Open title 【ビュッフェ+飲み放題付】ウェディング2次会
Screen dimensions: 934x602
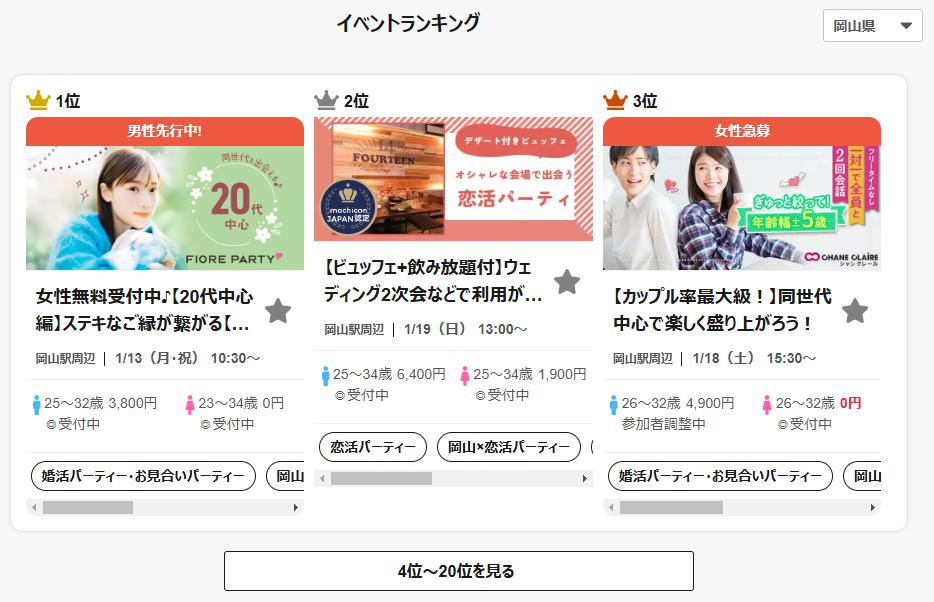click(432, 280)
